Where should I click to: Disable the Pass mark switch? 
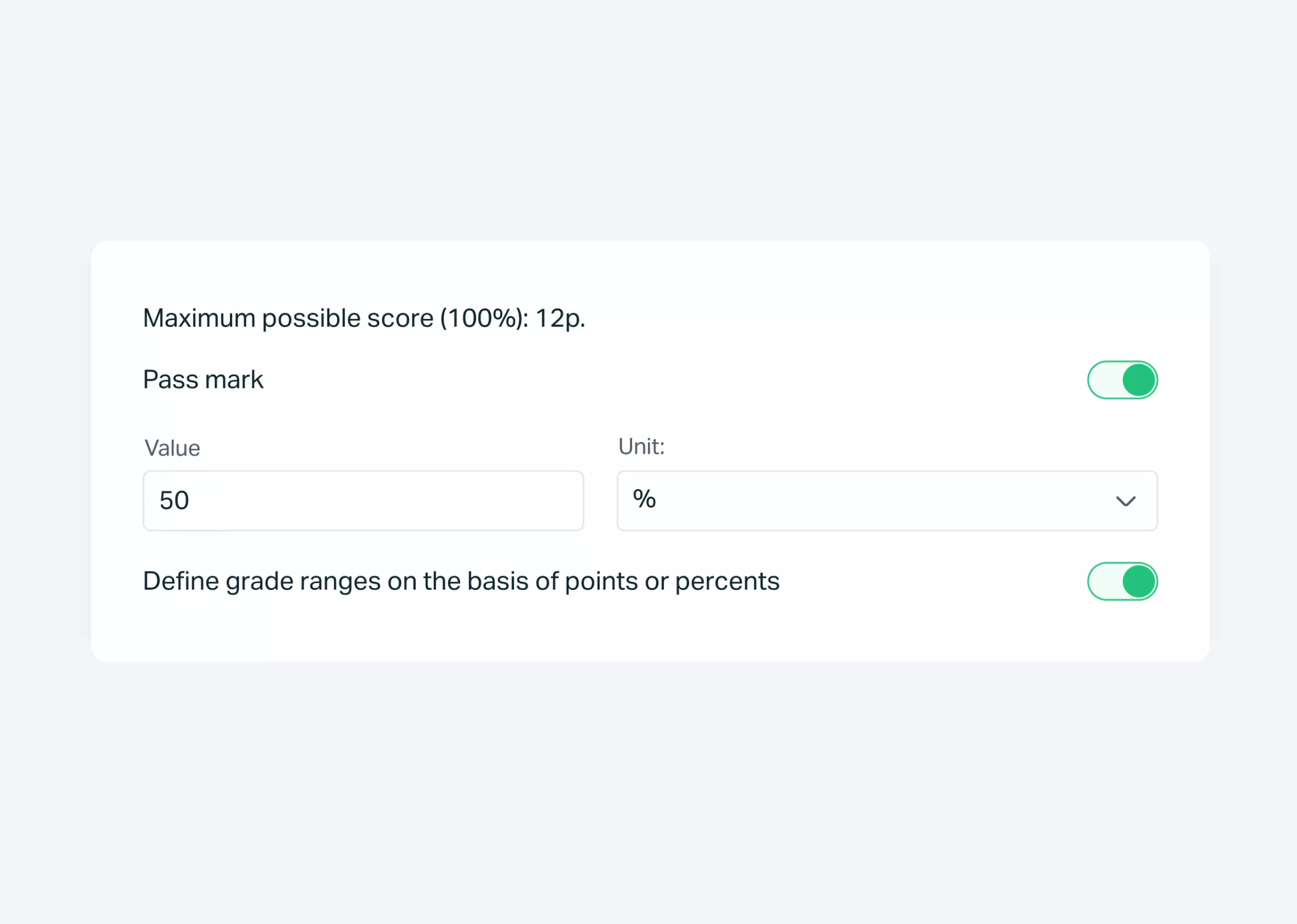[1122, 379]
